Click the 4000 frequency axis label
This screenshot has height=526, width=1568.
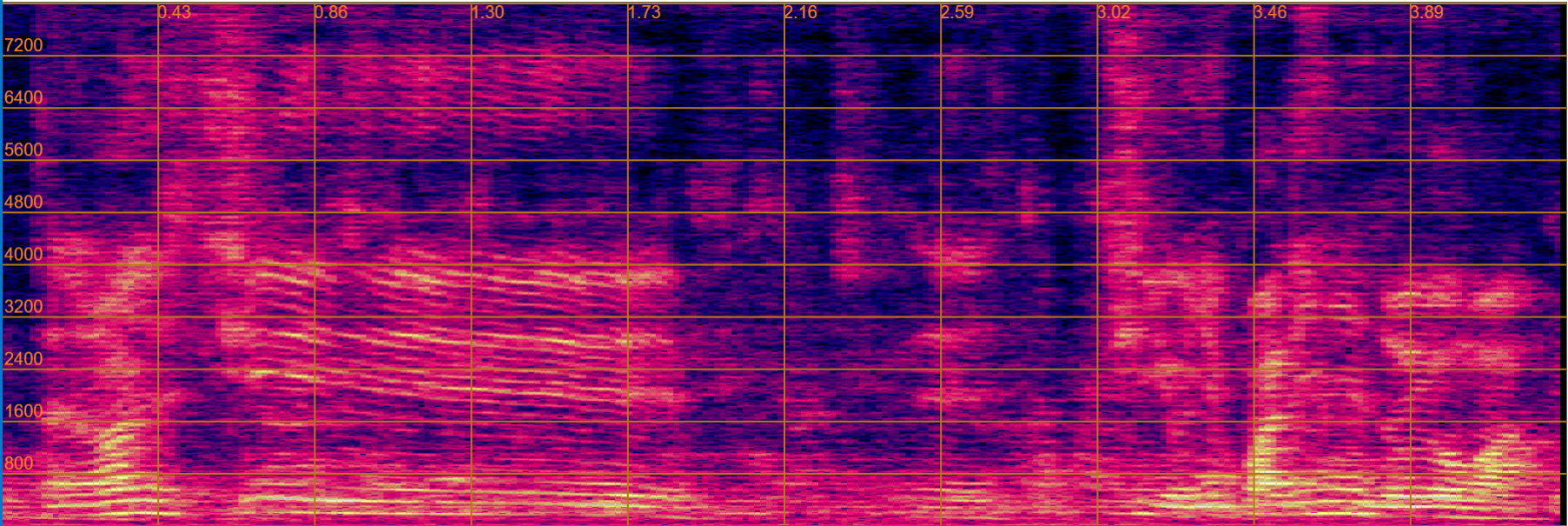(x=23, y=254)
